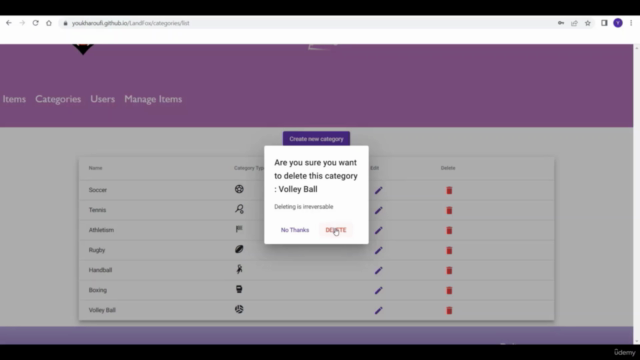Toggle the browser side panel icon
The image size is (640, 360).
(604, 23)
